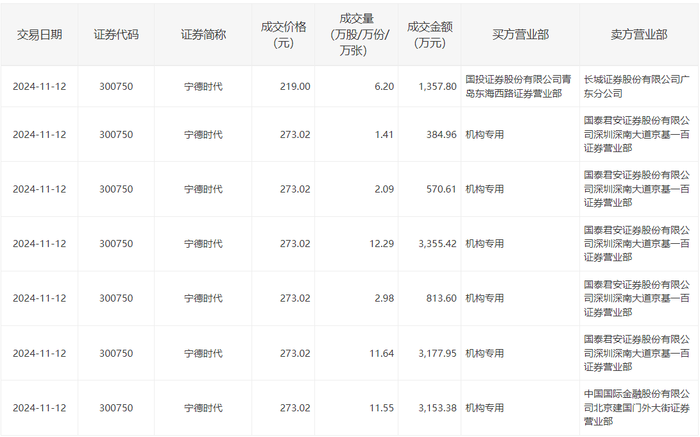Click 国泰君安 seller in the 3,177.95 row
Viewport: 700px width, 437px height.
[x=637, y=354]
